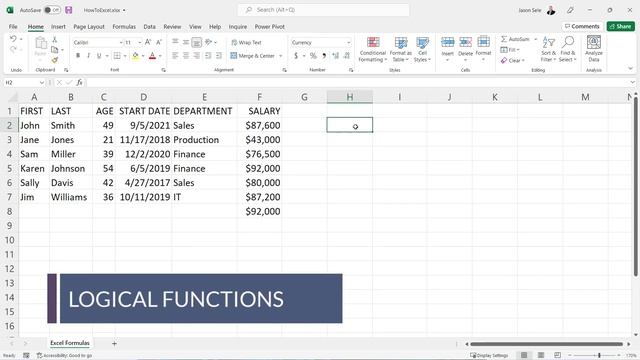Click Increase Decimal icon

[x=336, y=56]
